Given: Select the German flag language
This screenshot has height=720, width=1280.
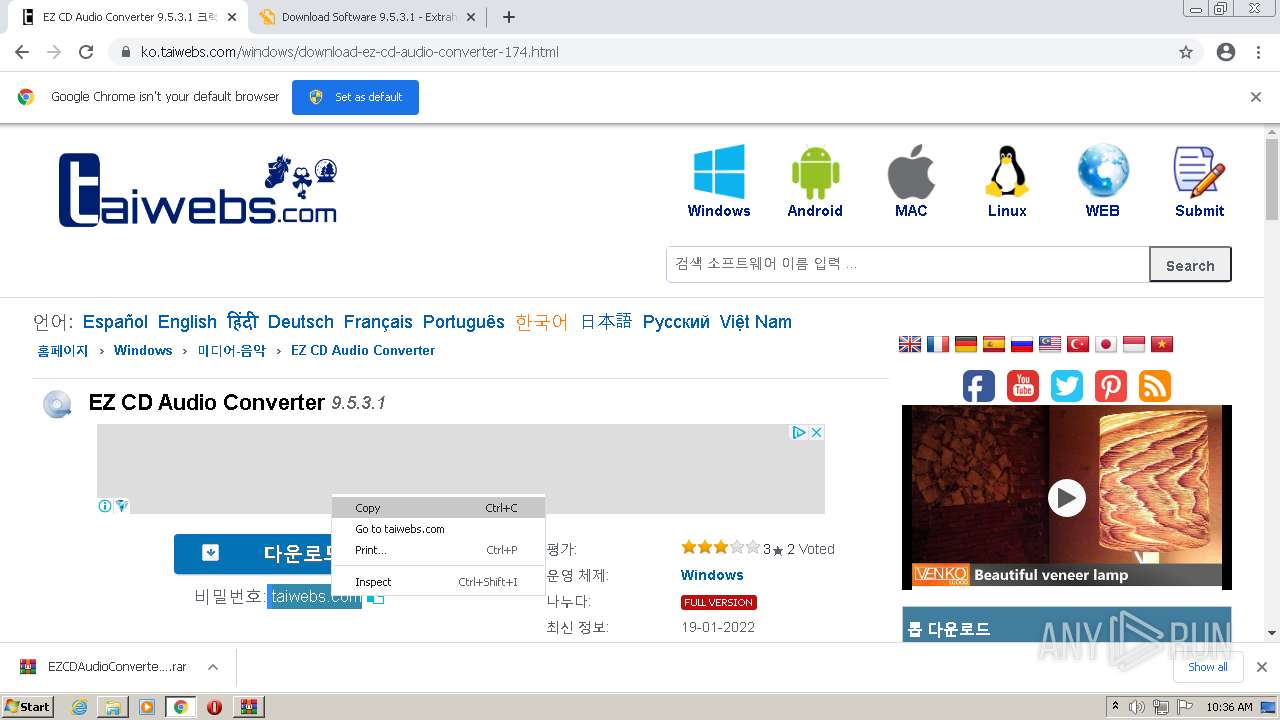Looking at the screenshot, I should pyautogui.click(x=966, y=344).
